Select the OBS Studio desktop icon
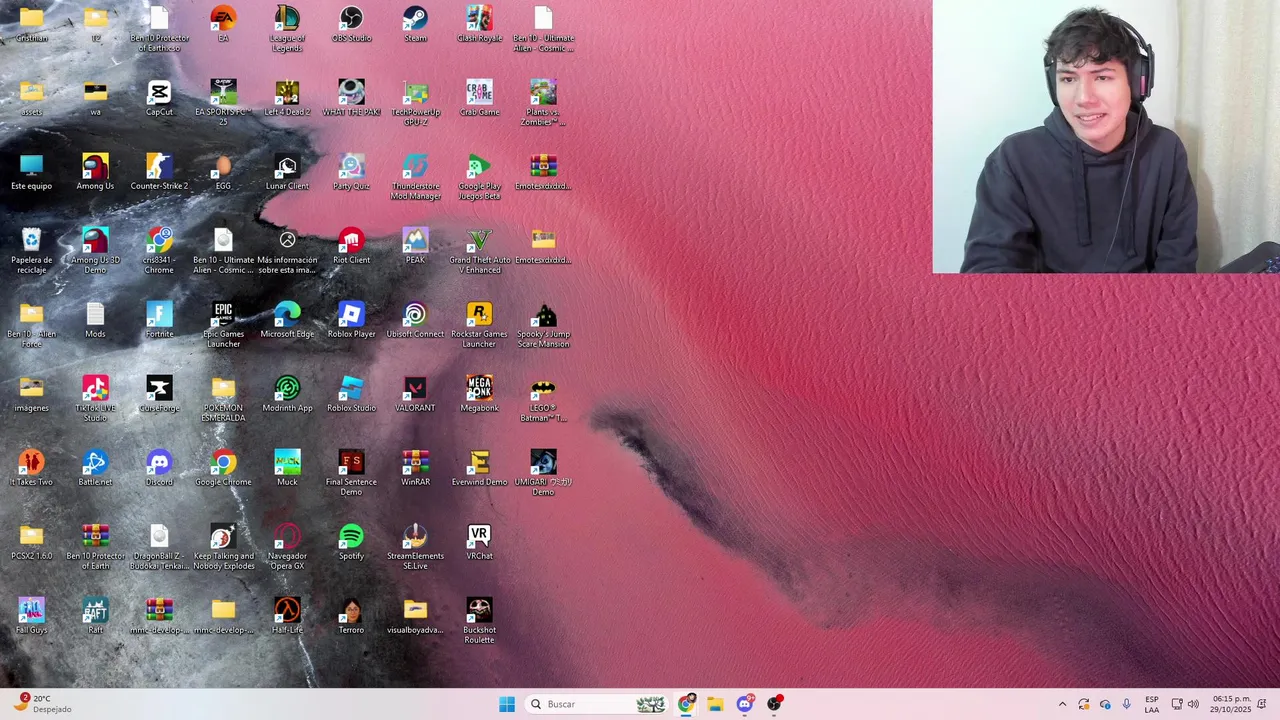This screenshot has width=1280, height=720. [351, 24]
